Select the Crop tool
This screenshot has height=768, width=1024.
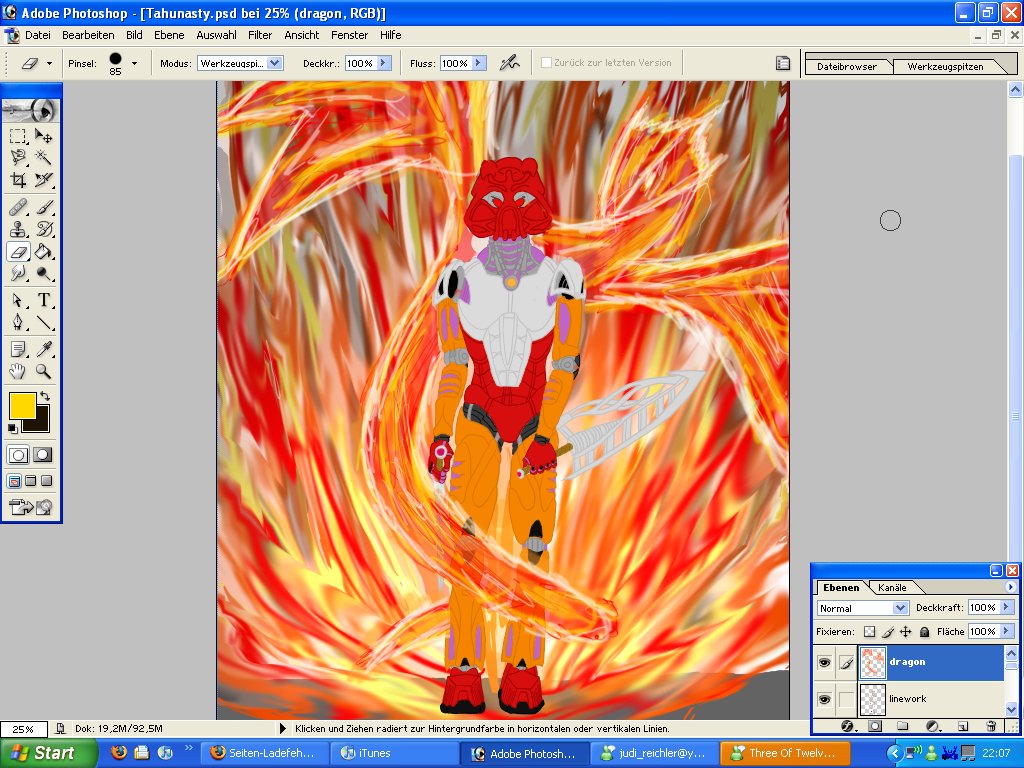[19, 180]
